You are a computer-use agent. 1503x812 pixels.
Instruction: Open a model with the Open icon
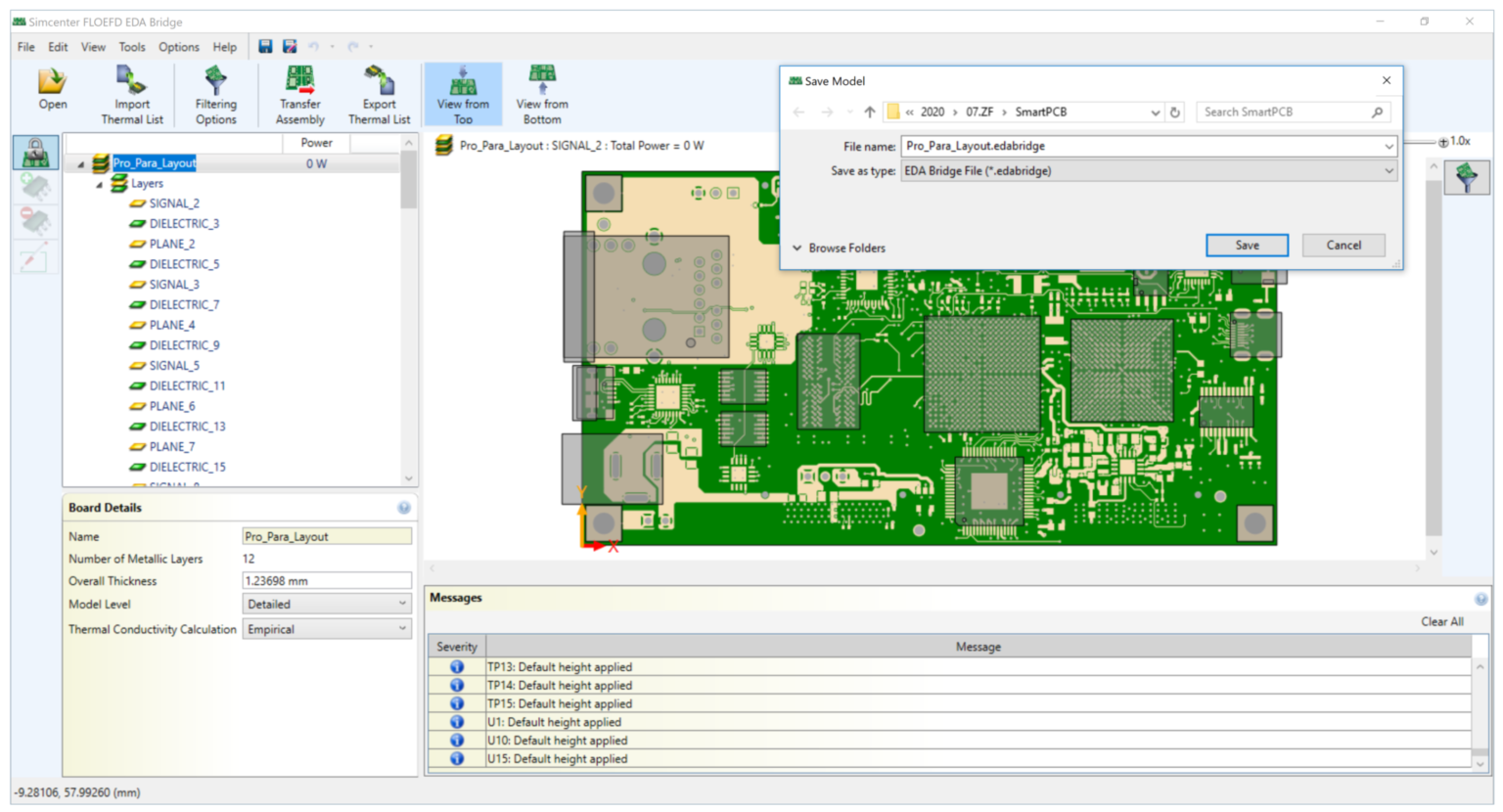pyautogui.click(x=52, y=93)
